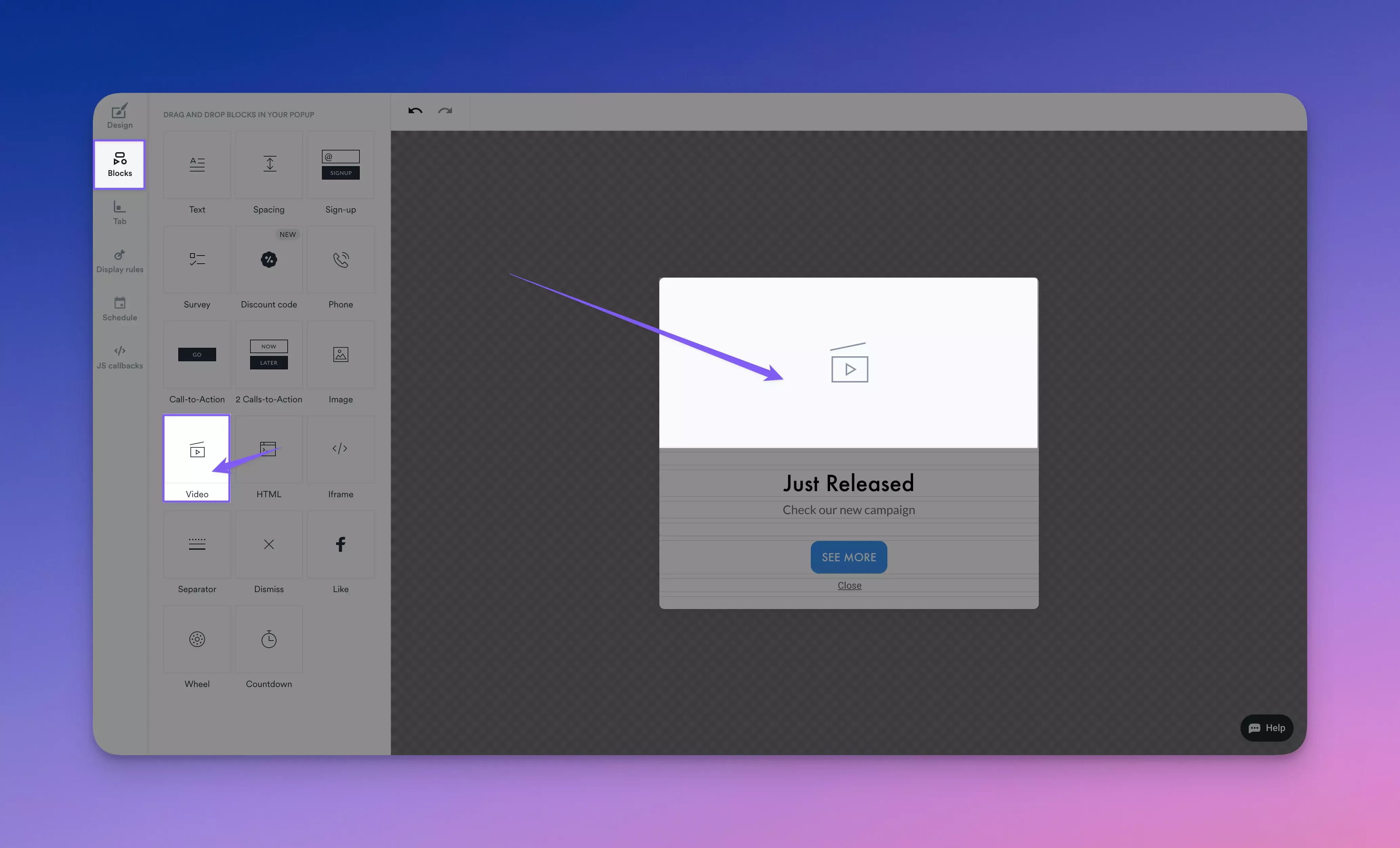
Task: Click the redo arrow icon
Action: click(445, 111)
